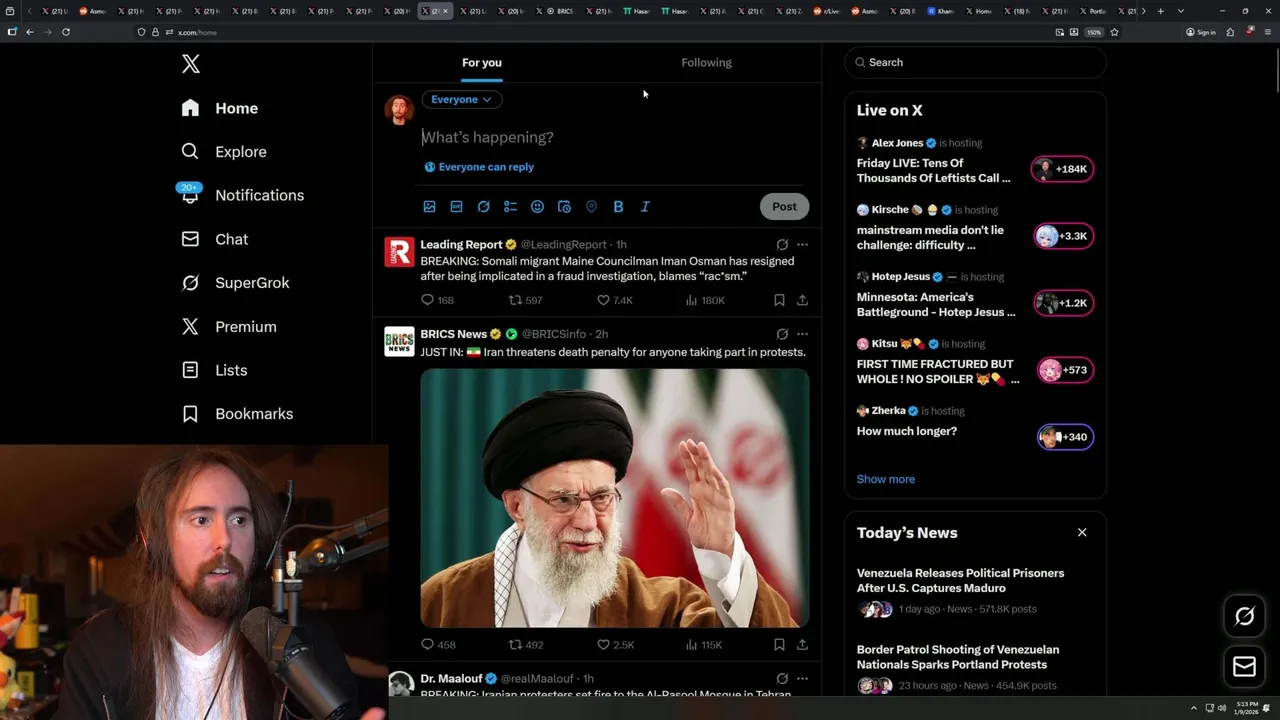Expand the Everyone audience dropdown
1280x720 pixels.
461,99
